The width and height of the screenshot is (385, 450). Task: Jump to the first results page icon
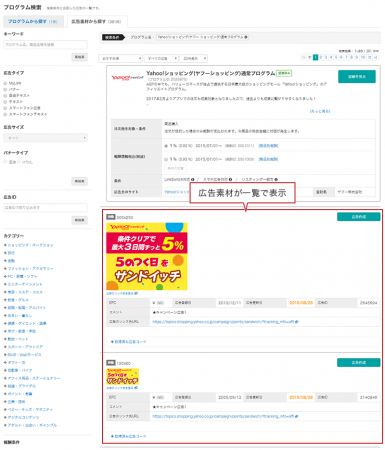coord(303,57)
